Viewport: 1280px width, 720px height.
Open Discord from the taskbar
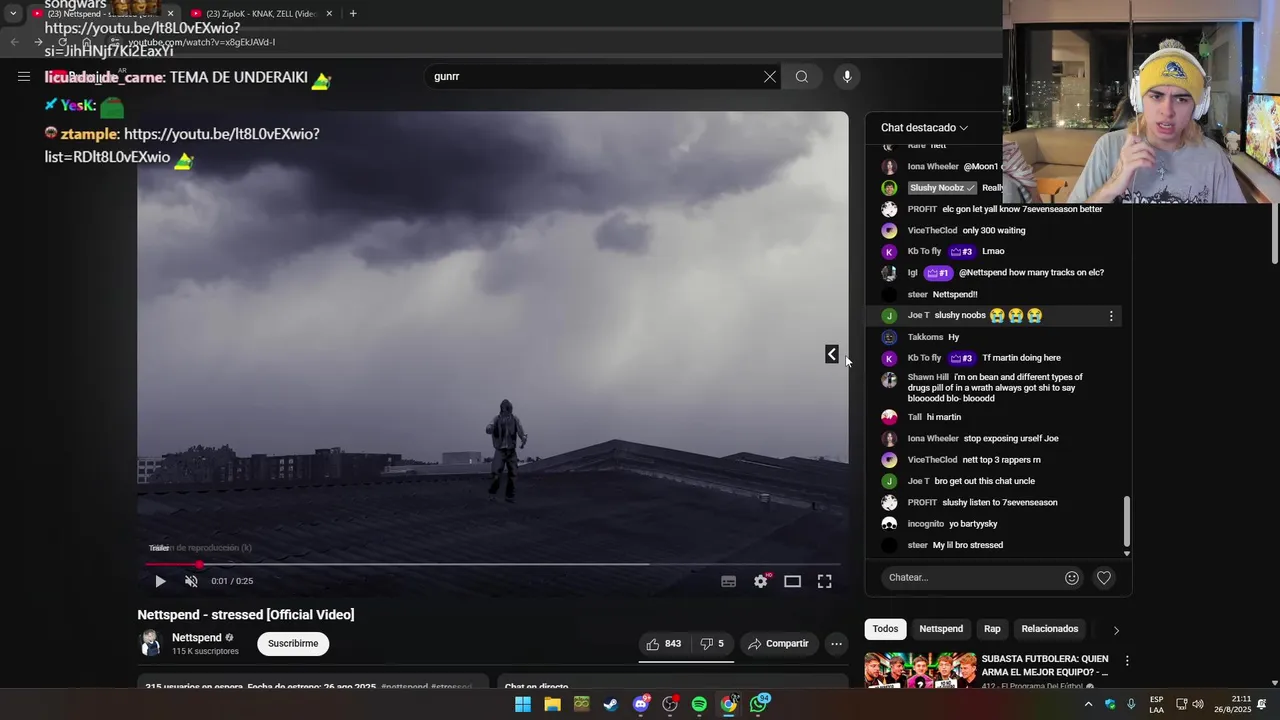(641, 704)
